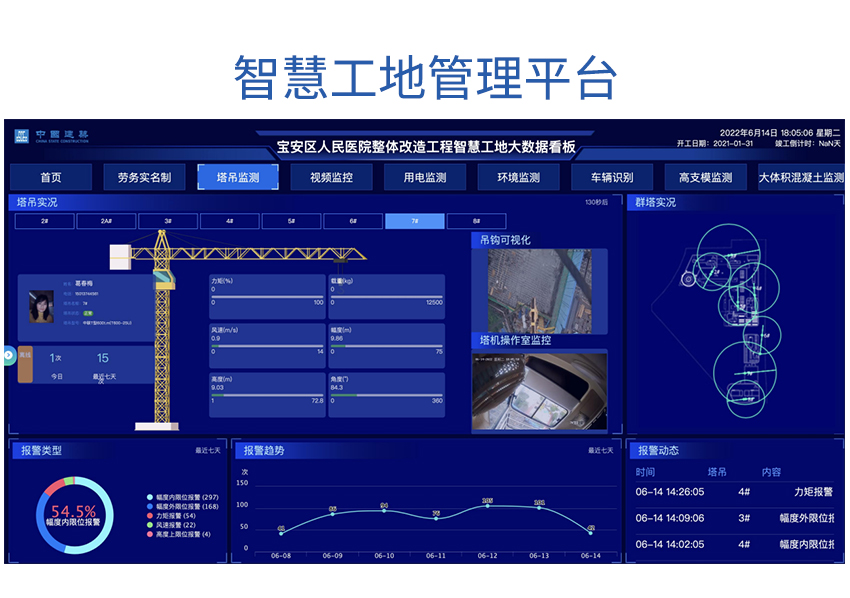
Task: Select tower crane 8# button
Action: (476, 221)
